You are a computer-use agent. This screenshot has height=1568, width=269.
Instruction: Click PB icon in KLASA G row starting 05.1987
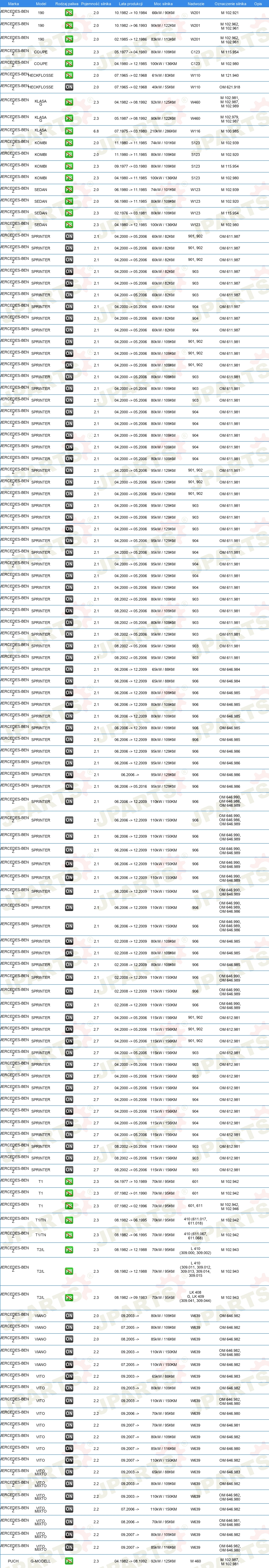pos(69,118)
